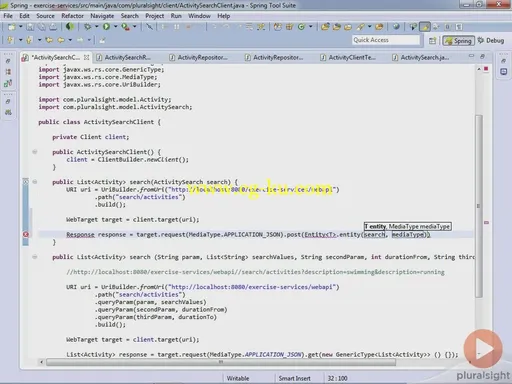
Task: Click the top icon in left sidebar
Action: click(x=8, y=61)
